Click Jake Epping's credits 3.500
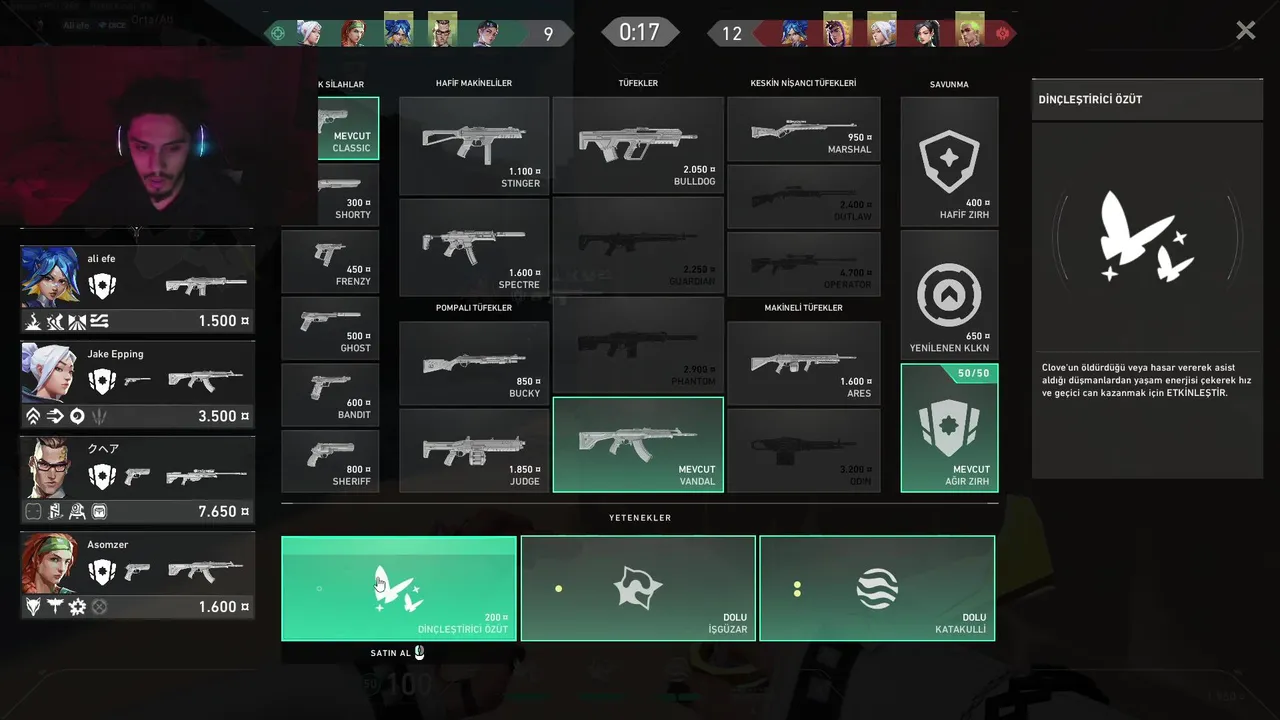Image resolution: width=1280 pixels, height=720 pixels. (224, 416)
